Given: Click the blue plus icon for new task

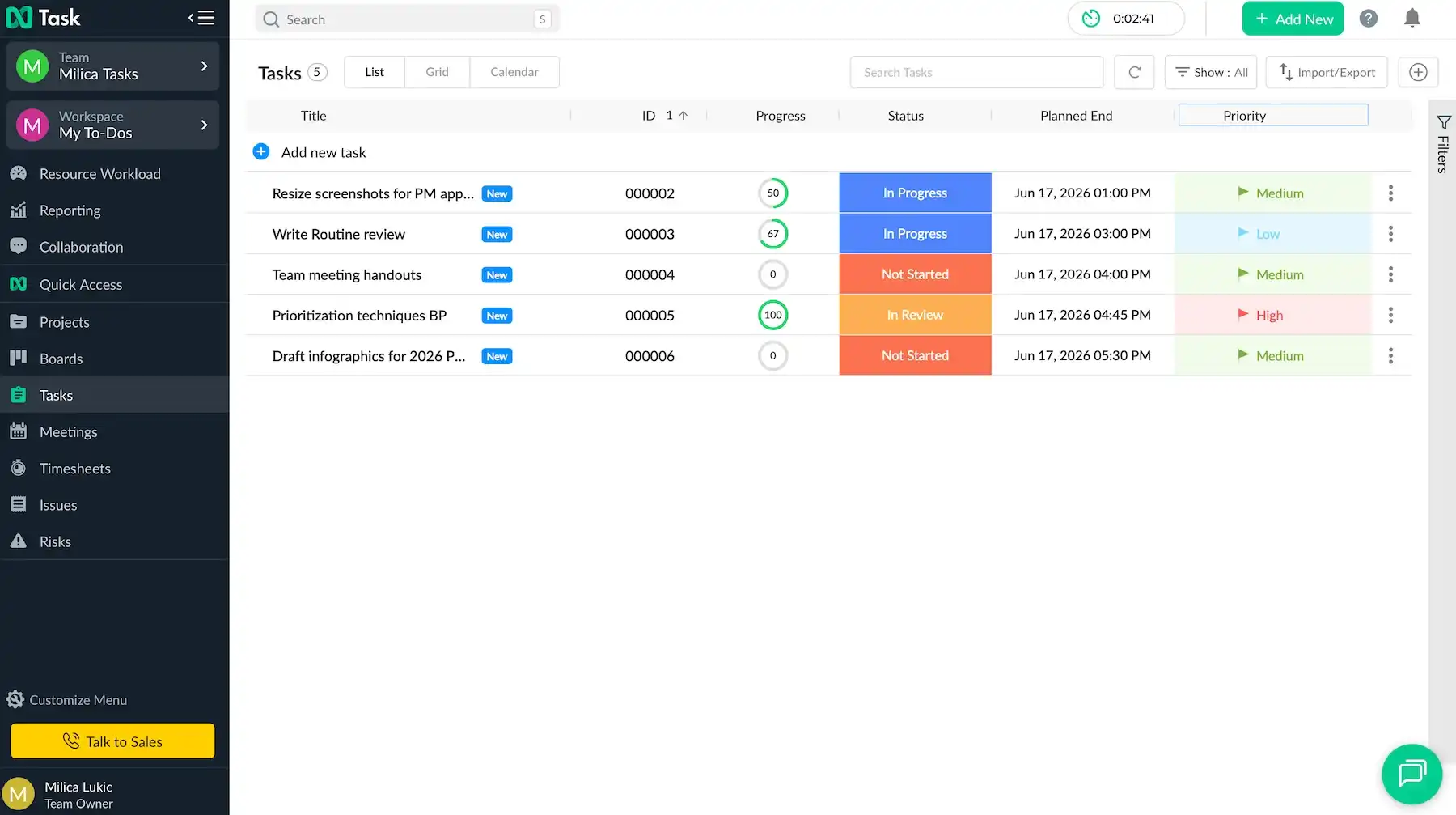Looking at the screenshot, I should [x=261, y=152].
